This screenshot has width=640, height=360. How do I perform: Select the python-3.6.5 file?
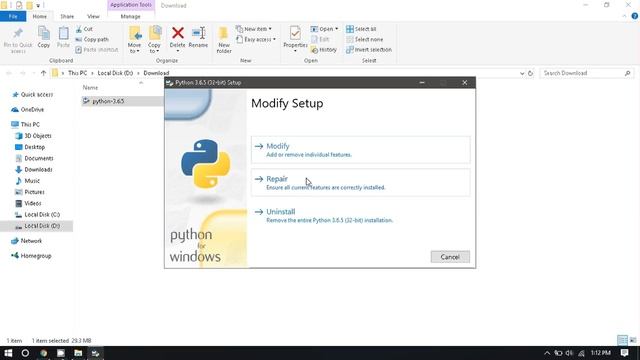108,101
